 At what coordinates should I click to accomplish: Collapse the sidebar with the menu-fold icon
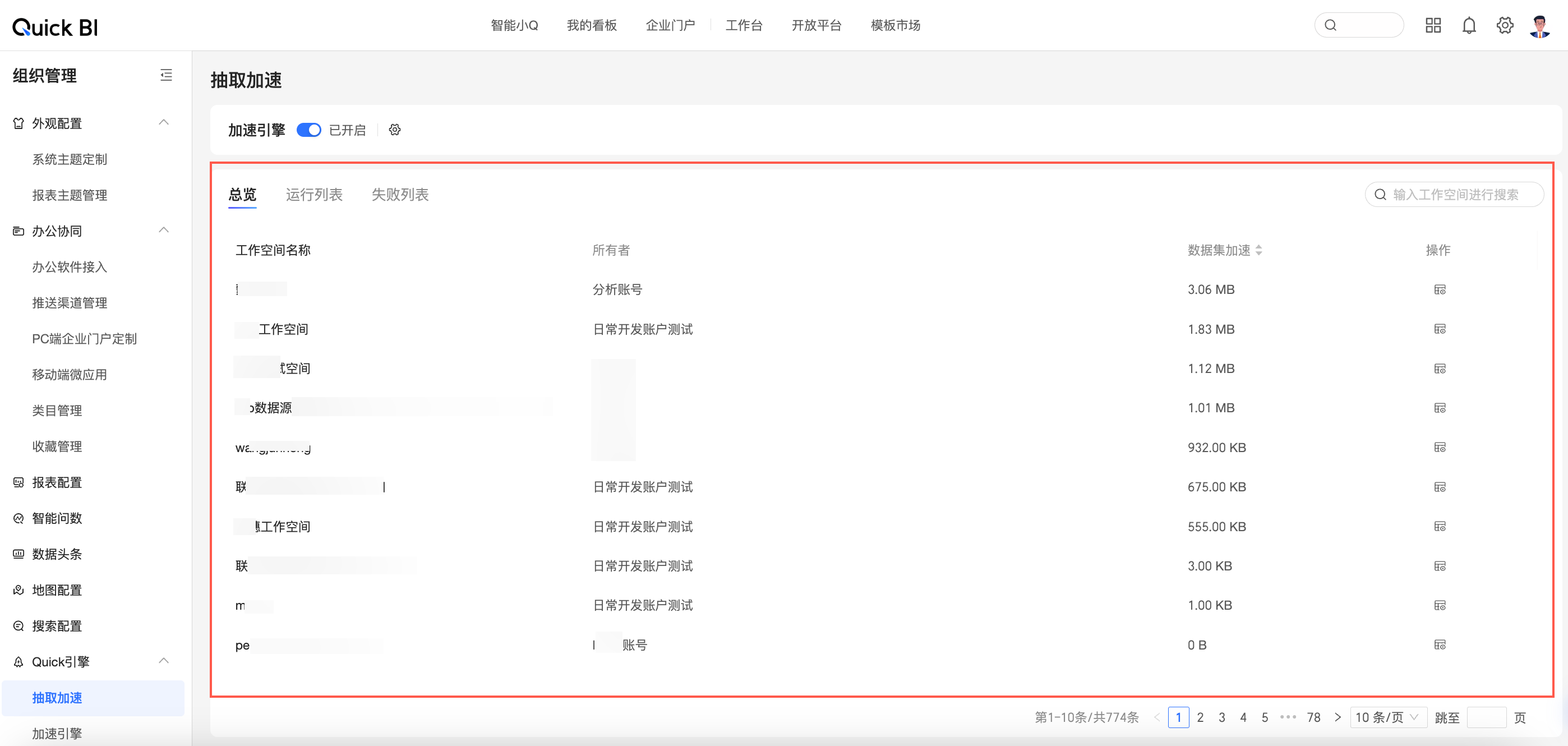166,76
